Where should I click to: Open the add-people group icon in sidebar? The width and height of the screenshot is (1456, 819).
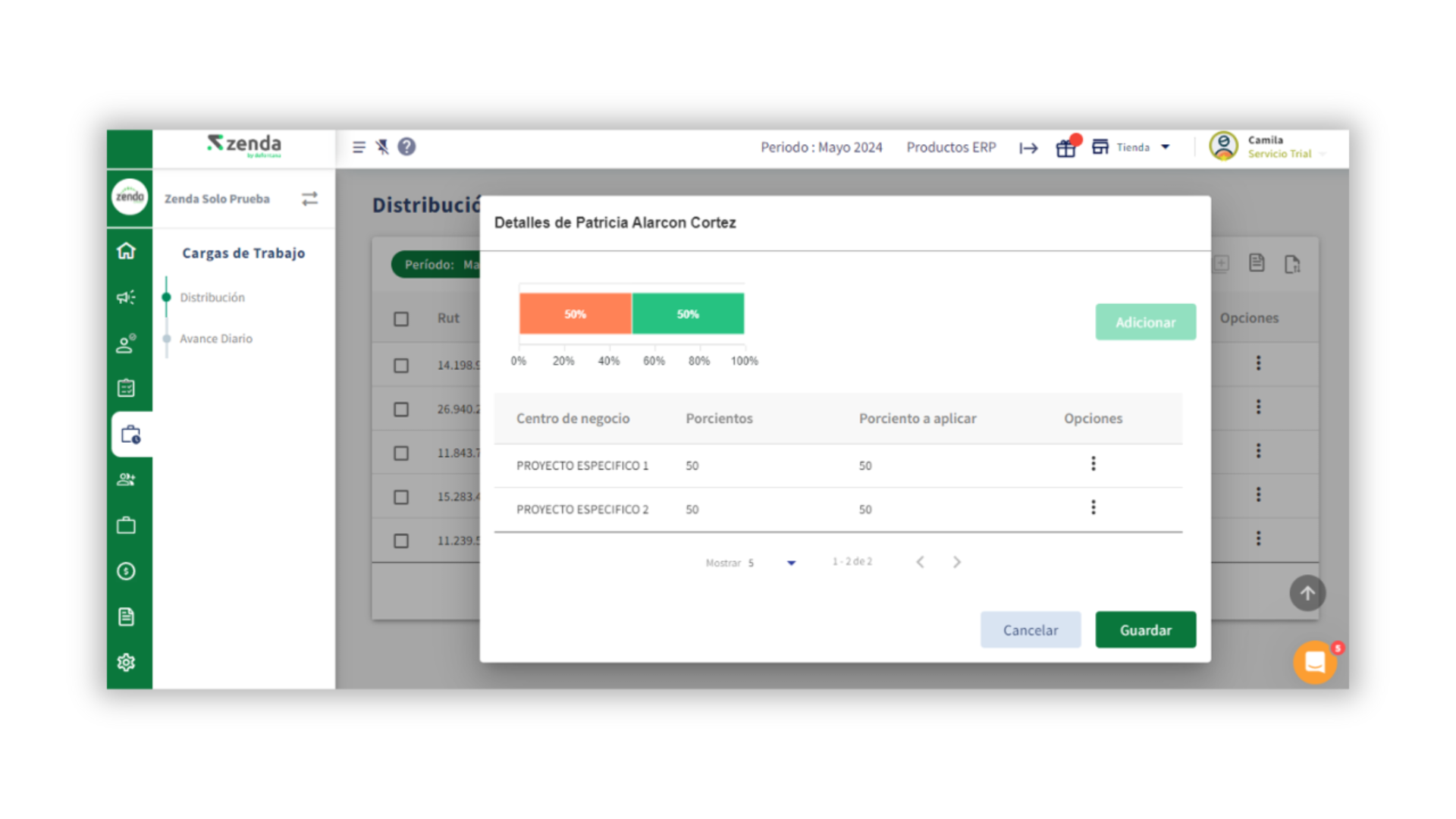(x=127, y=480)
